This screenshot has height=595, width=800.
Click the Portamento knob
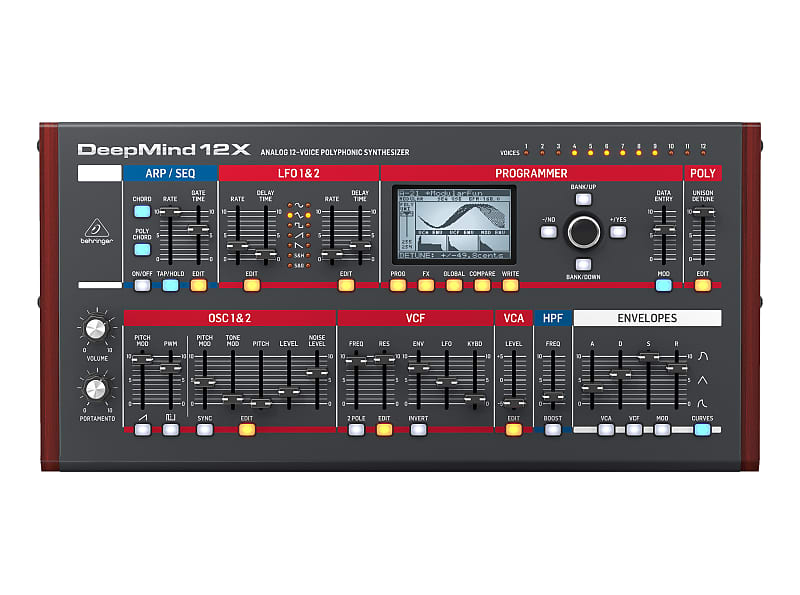[95, 389]
